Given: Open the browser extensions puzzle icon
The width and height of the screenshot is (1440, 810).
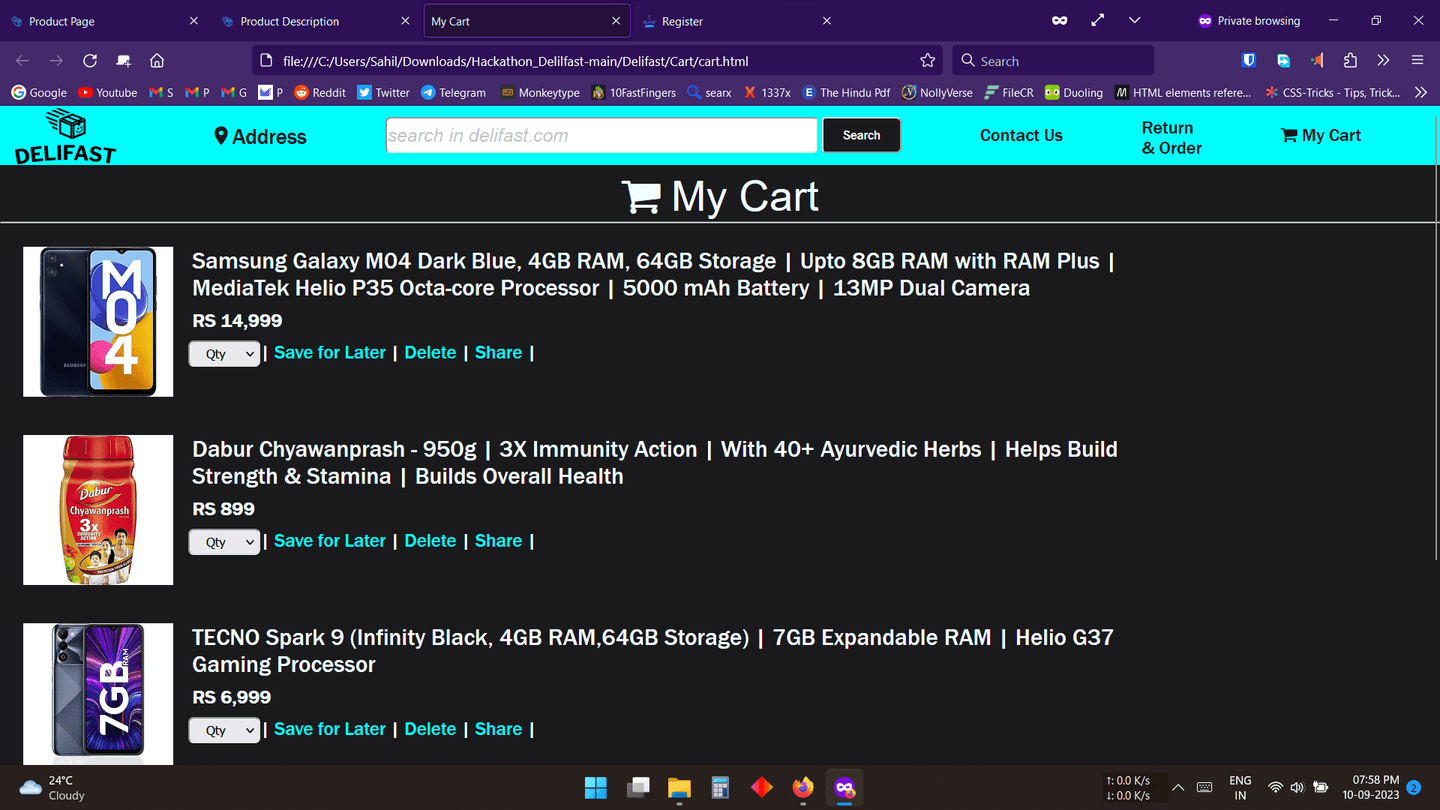Looking at the screenshot, I should coord(1350,61).
